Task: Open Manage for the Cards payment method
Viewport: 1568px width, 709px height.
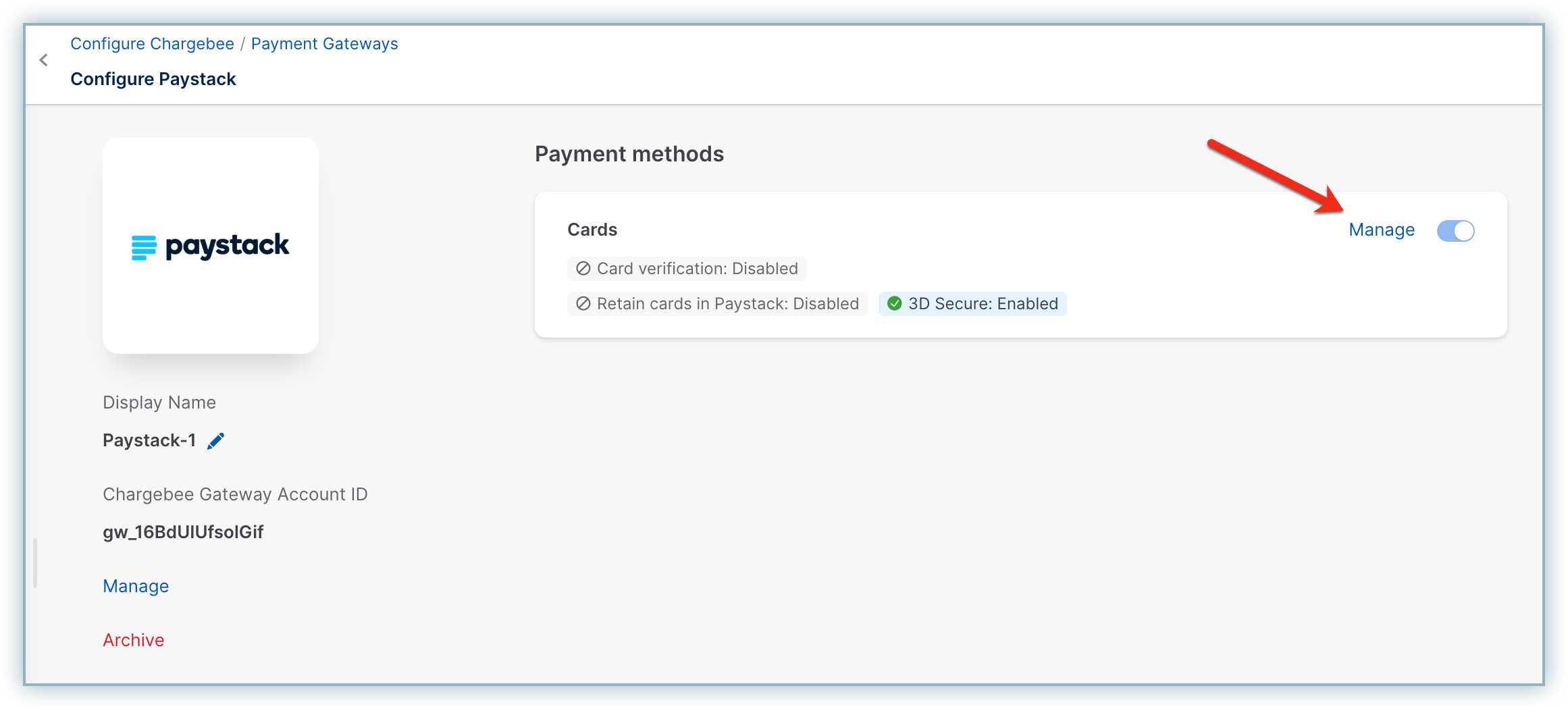Action: (x=1381, y=230)
